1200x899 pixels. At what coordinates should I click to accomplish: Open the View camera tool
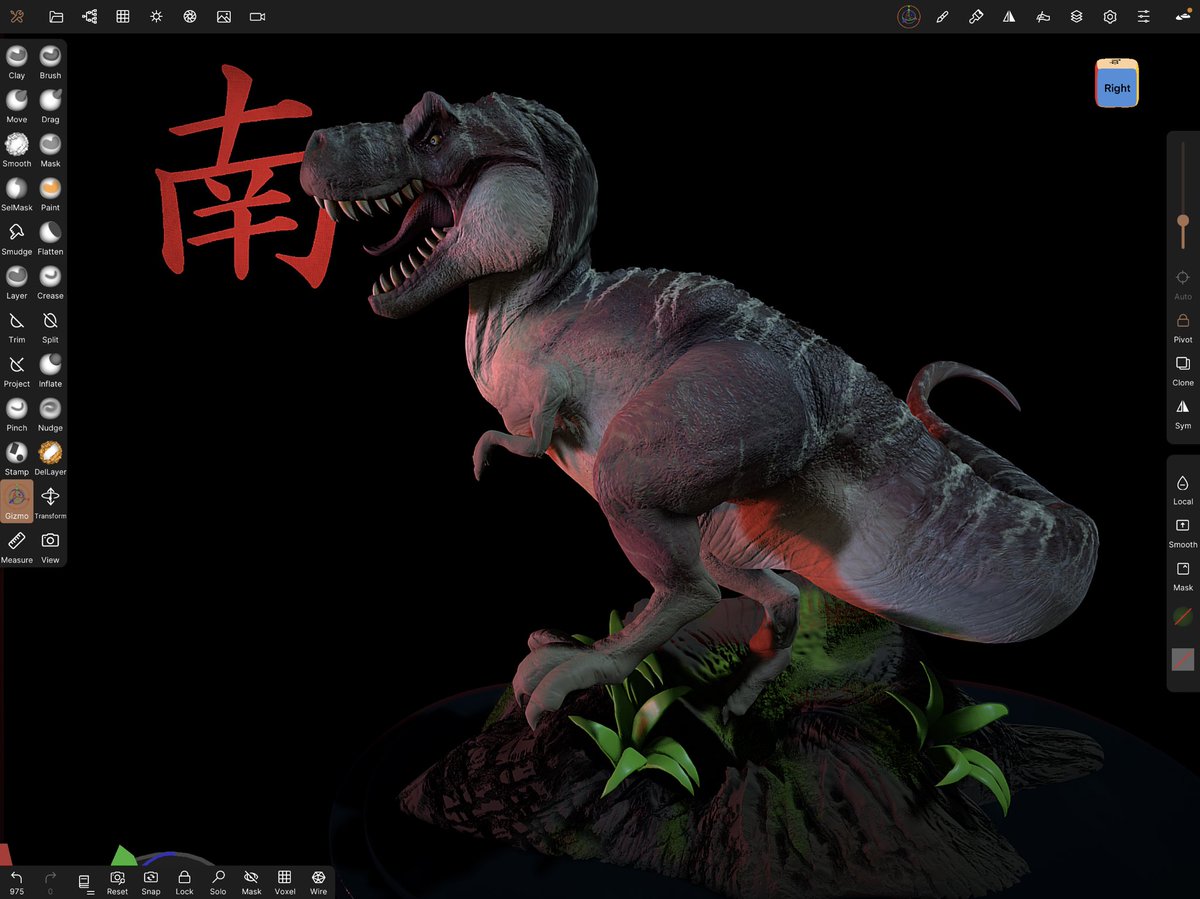(x=50, y=545)
